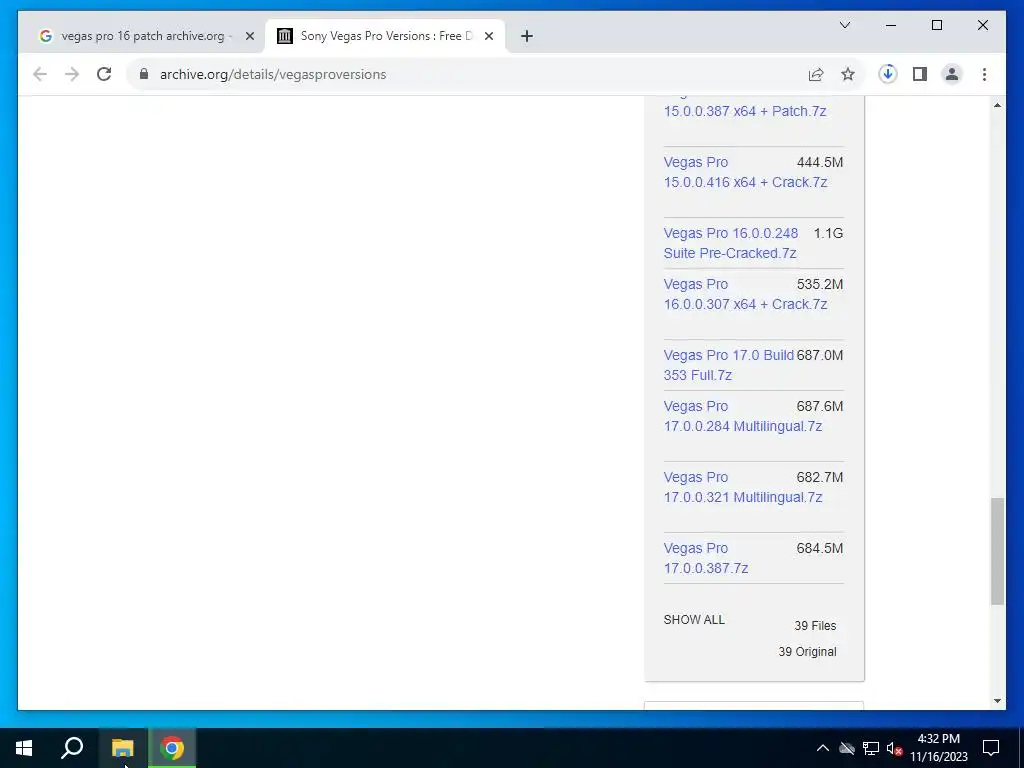Click the forward navigation arrow

72,74
